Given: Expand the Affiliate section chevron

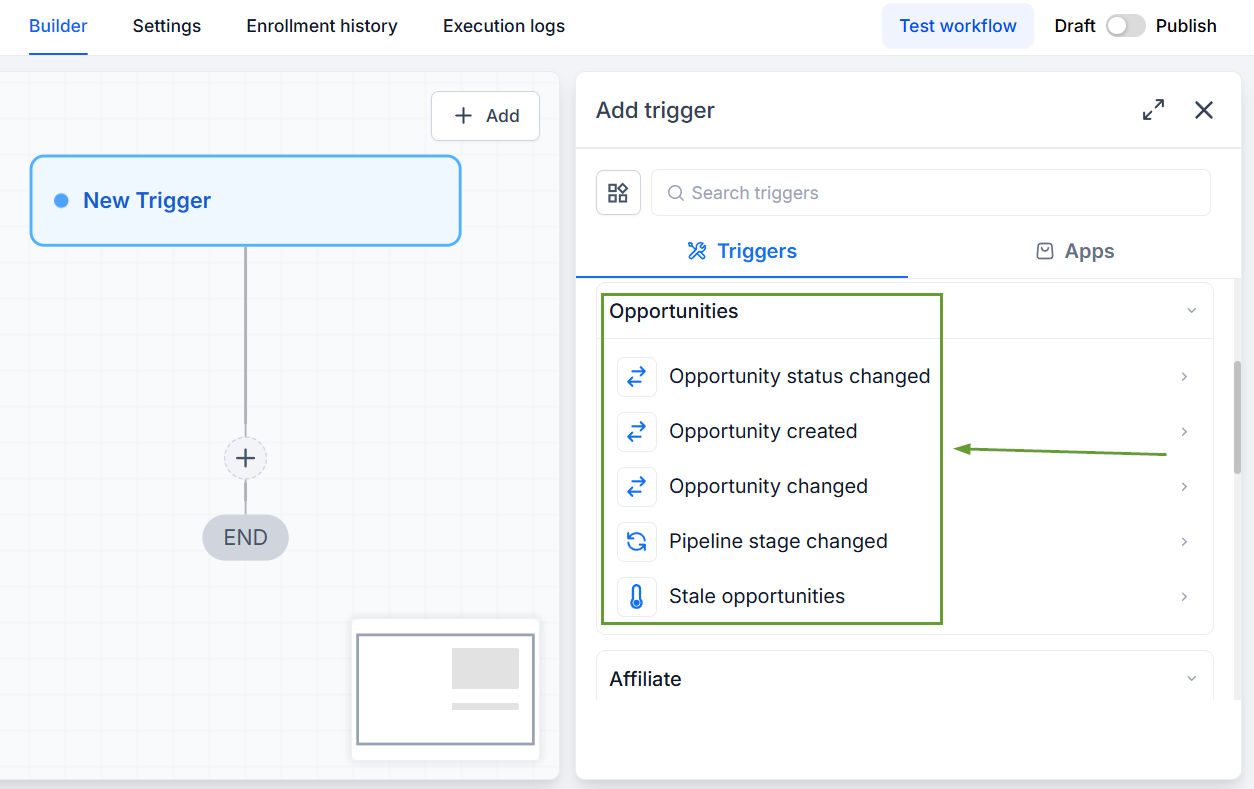Looking at the screenshot, I should 1191,679.
